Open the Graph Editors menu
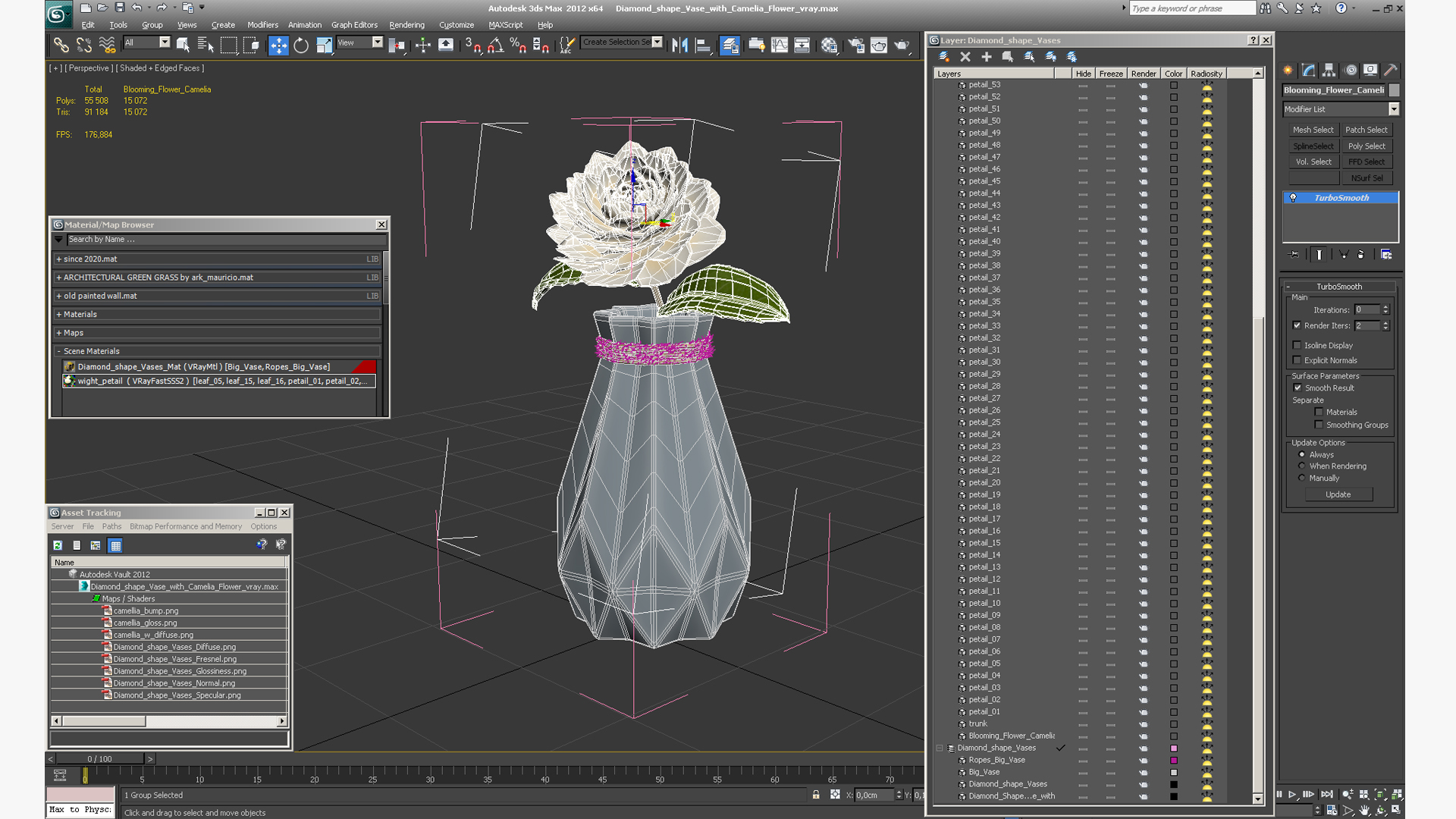1456x819 pixels. [x=353, y=25]
